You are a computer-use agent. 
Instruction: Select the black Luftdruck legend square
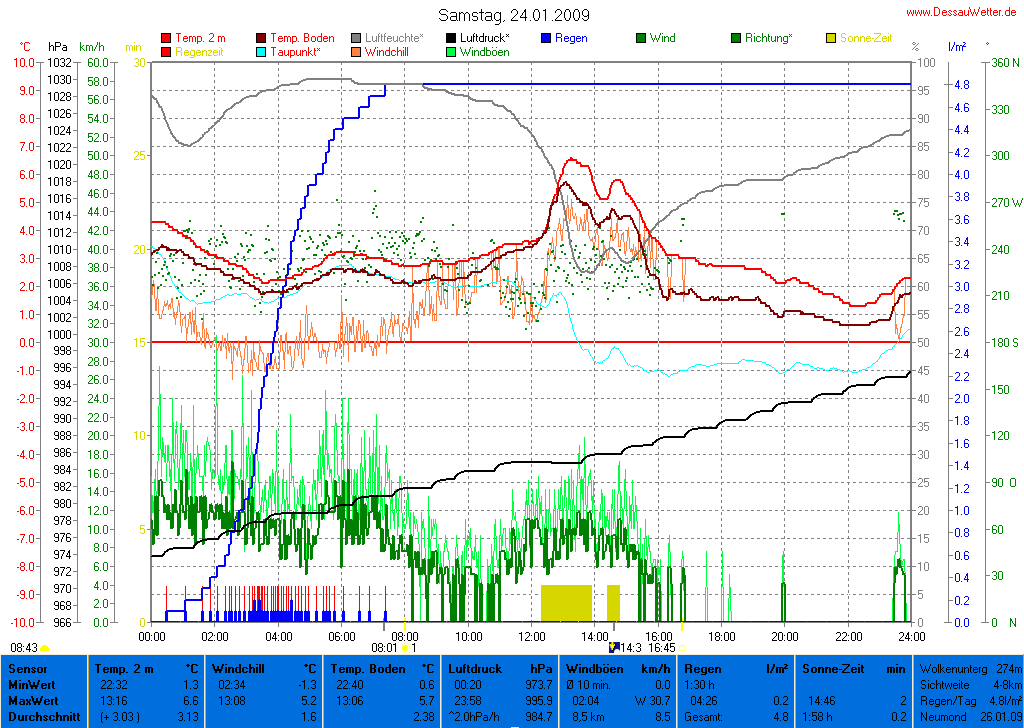452,38
